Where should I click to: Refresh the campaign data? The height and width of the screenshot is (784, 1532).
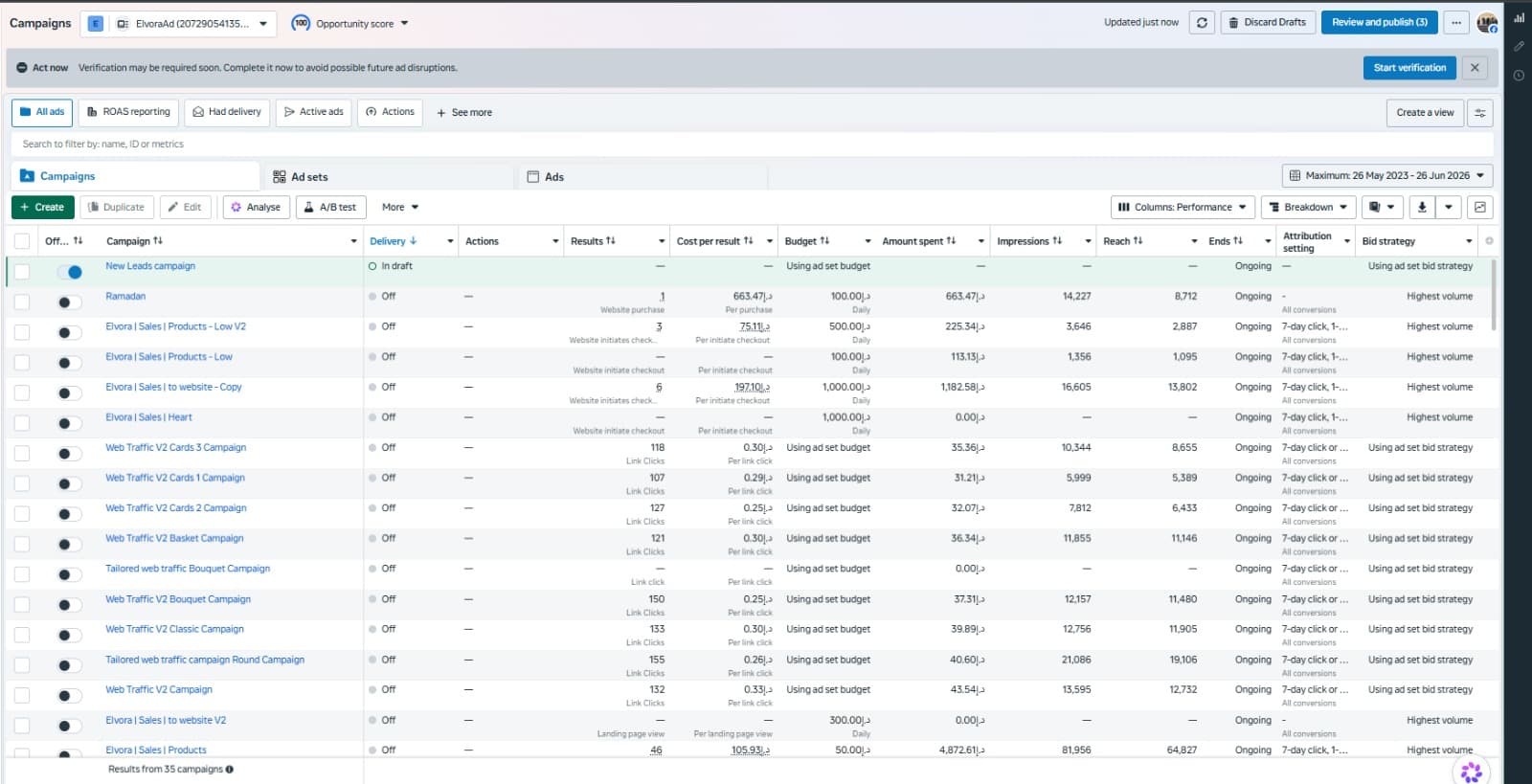[1202, 22]
